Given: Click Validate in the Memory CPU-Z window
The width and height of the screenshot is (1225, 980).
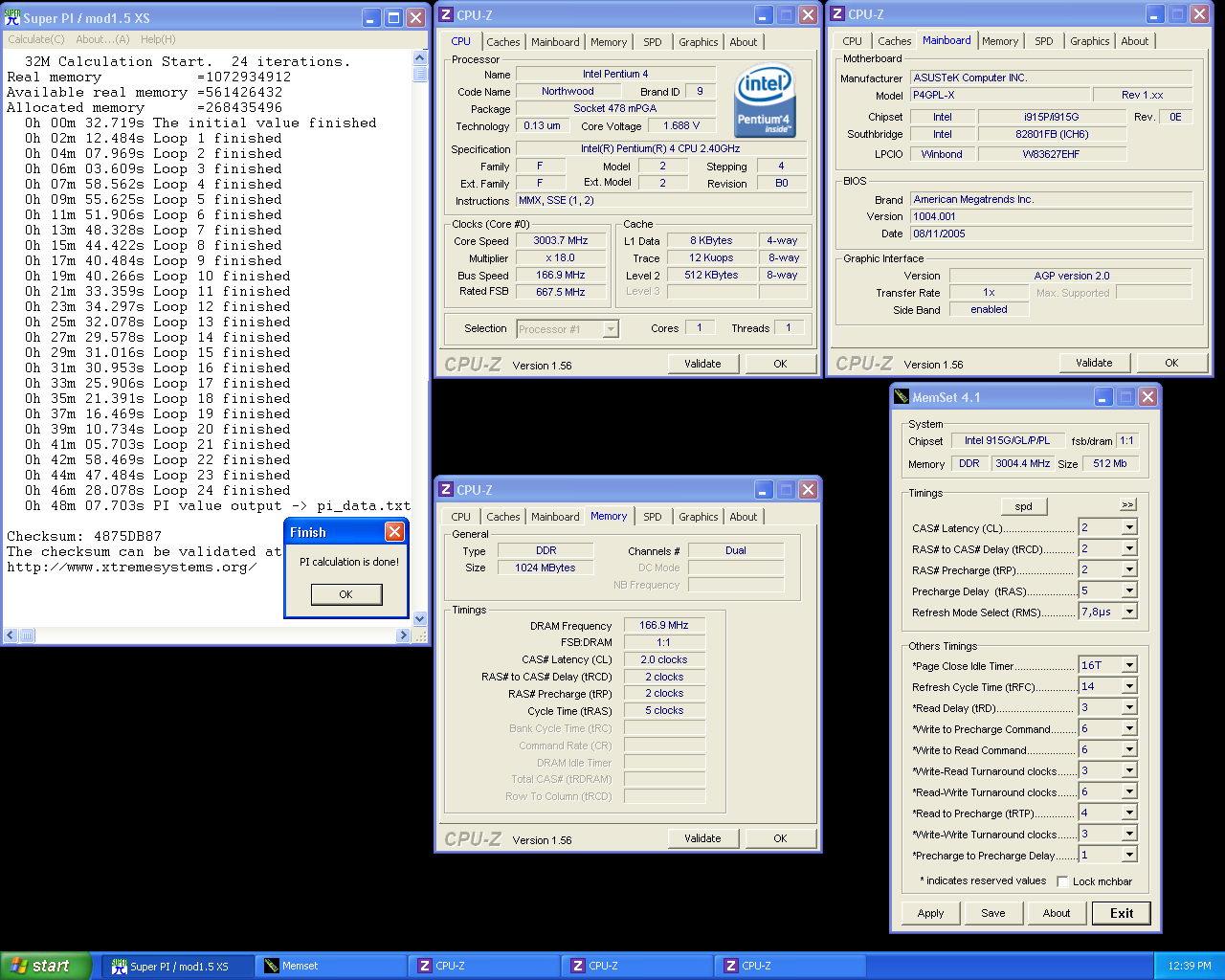Looking at the screenshot, I should click(702, 838).
